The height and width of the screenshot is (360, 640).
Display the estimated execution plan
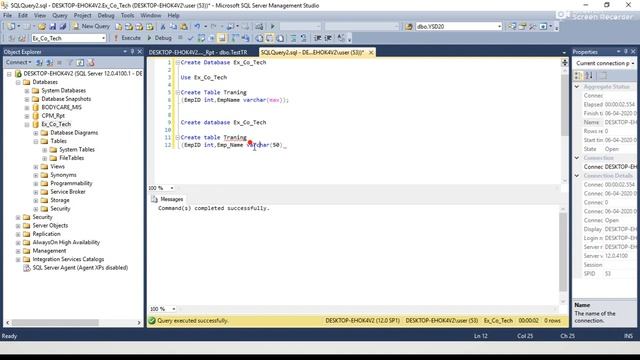(x=201, y=38)
